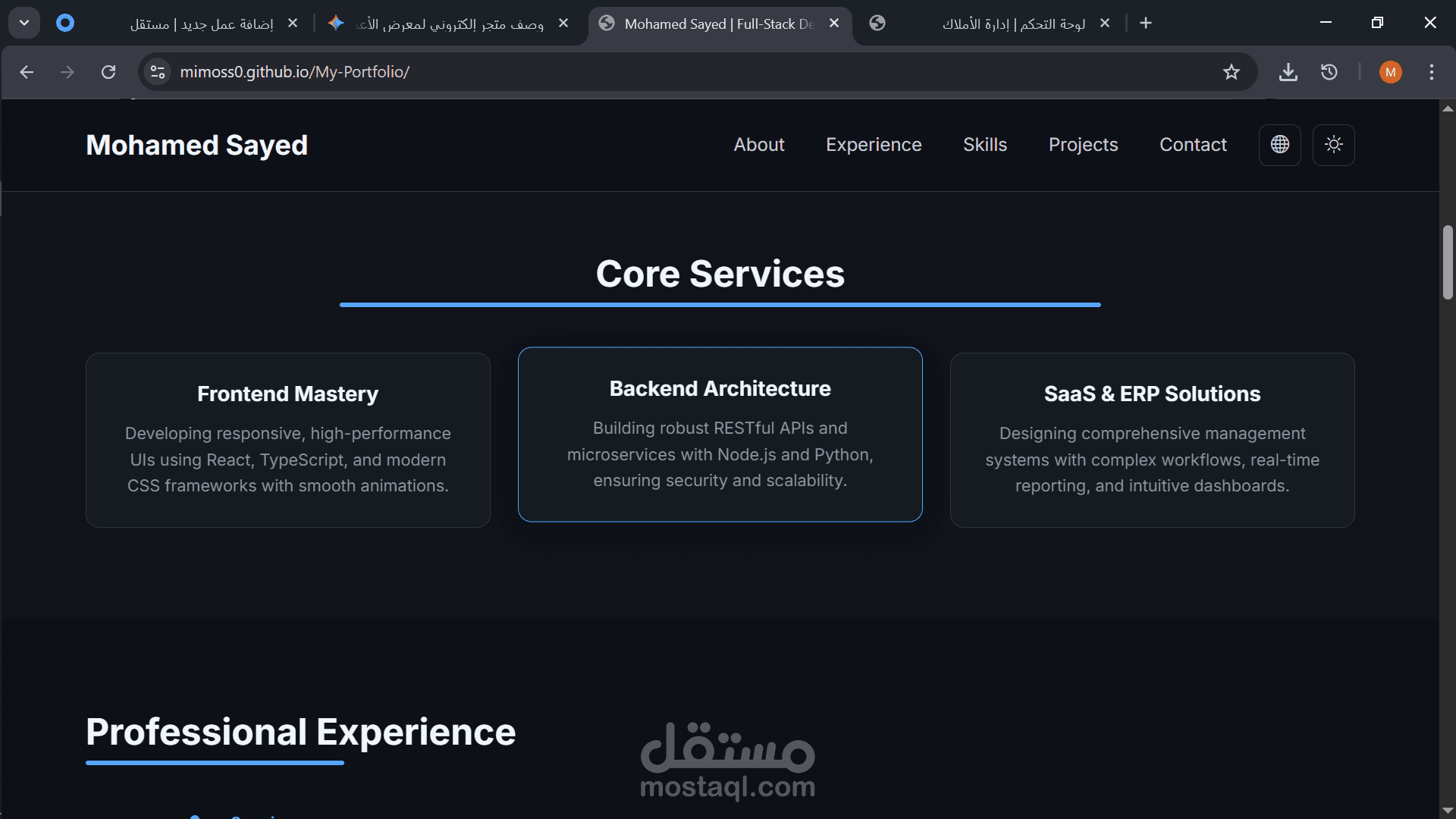Click the orange profile avatar M
The image size is (1456, 819).
pyautogui.click(x=1390, y=72)
